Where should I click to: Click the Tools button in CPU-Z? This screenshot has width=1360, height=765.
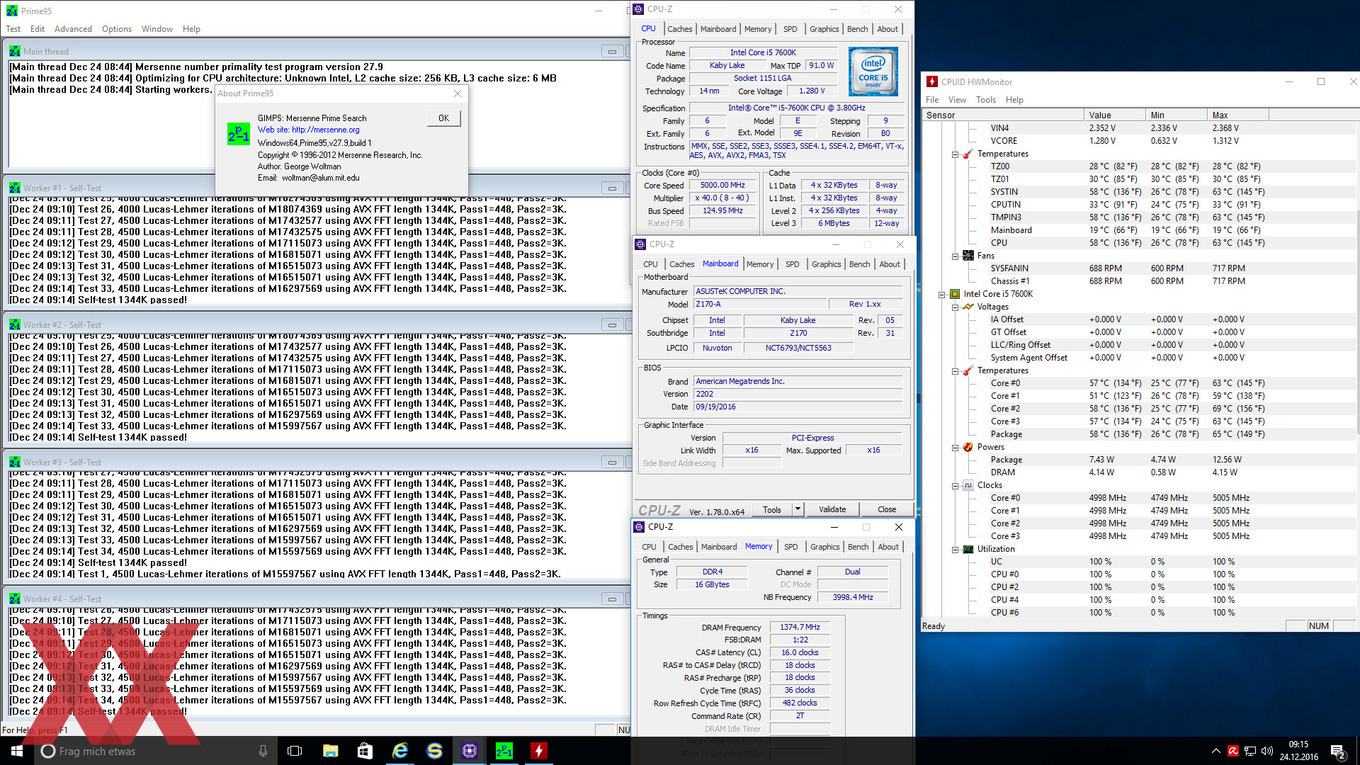coord(772,509)
